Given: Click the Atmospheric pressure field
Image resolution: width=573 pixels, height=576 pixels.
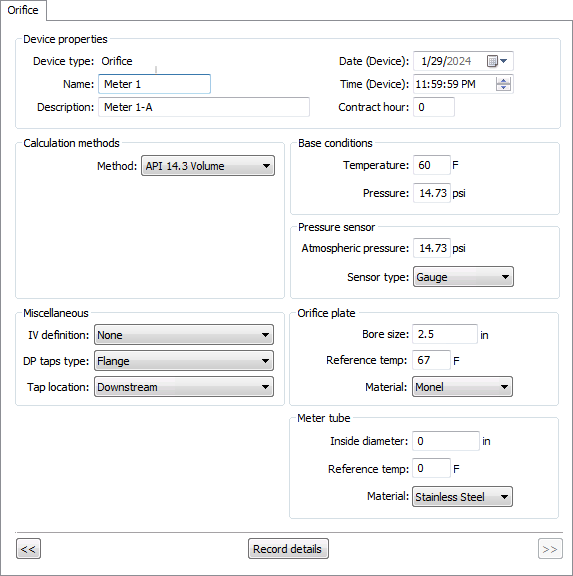Looking at the screenshot, I should coord(432,248).
